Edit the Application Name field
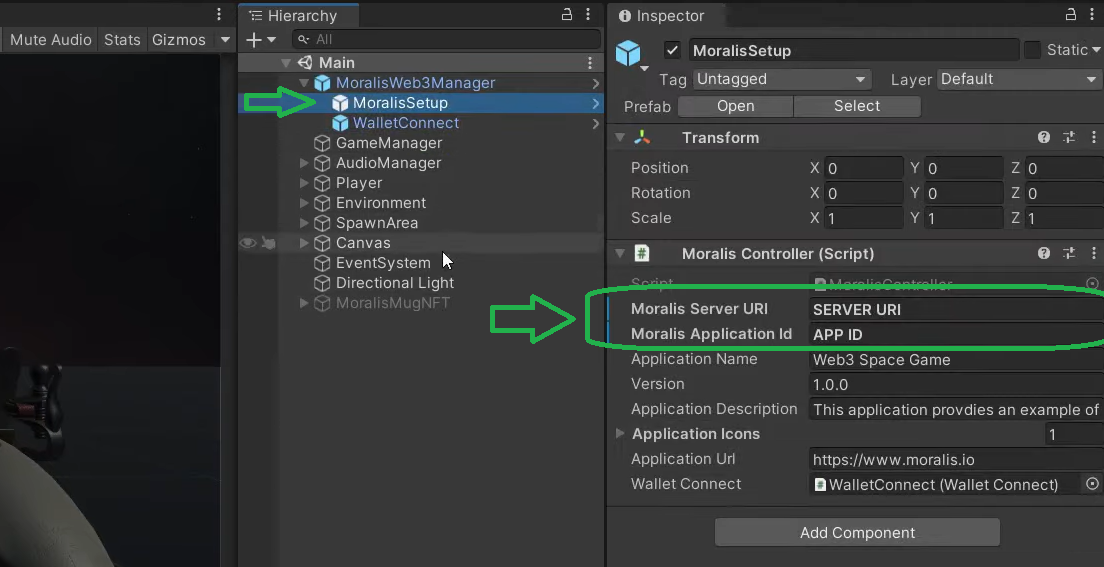This screenshot has width=1104, height=567. 956,360
